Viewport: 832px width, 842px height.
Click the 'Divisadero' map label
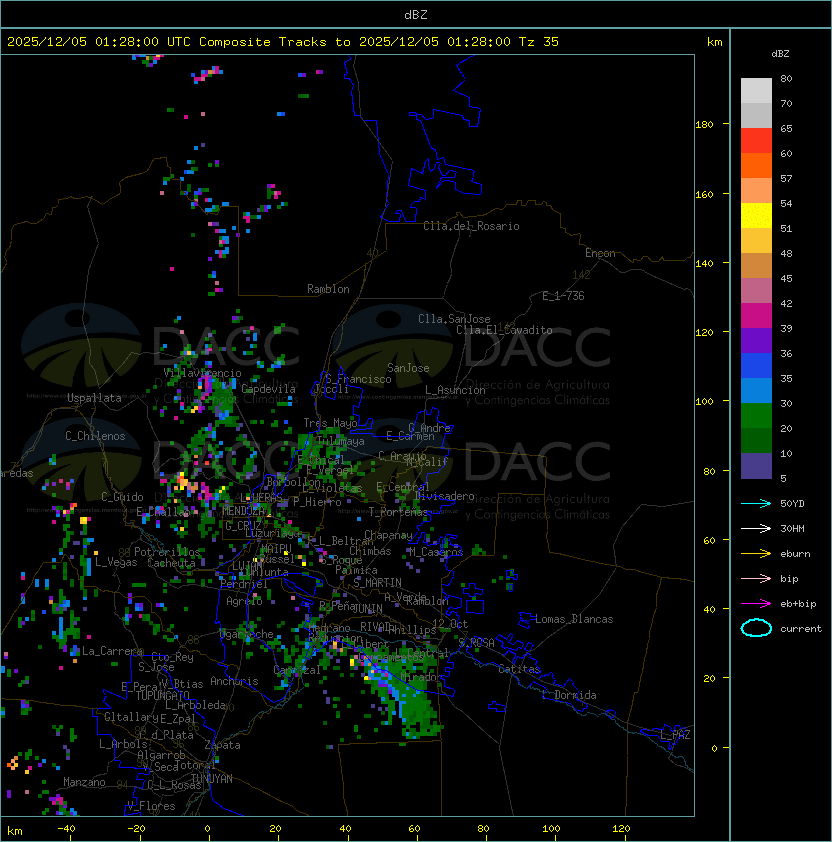pos(444,496)
